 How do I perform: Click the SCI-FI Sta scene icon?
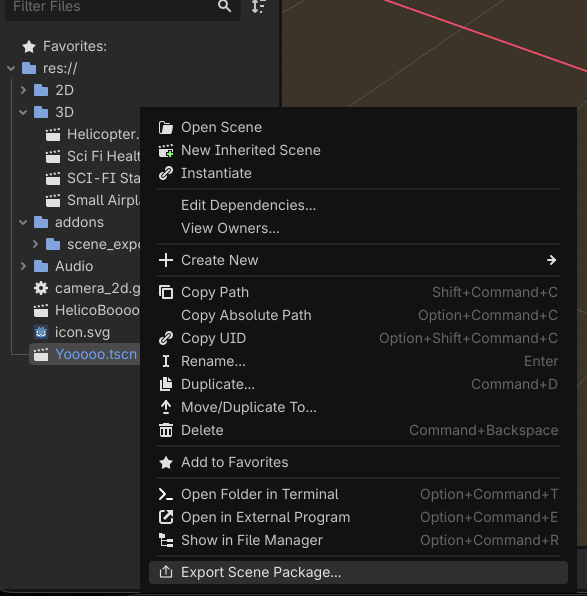point(53,179)
